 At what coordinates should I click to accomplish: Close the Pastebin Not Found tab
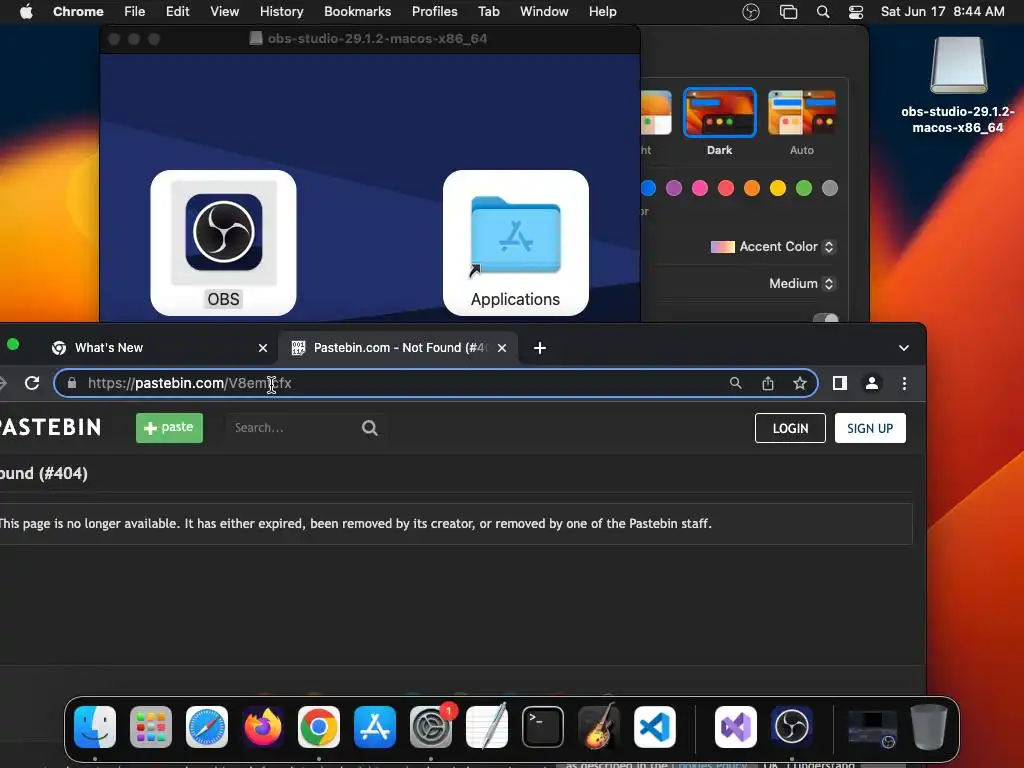coord(502,348)
